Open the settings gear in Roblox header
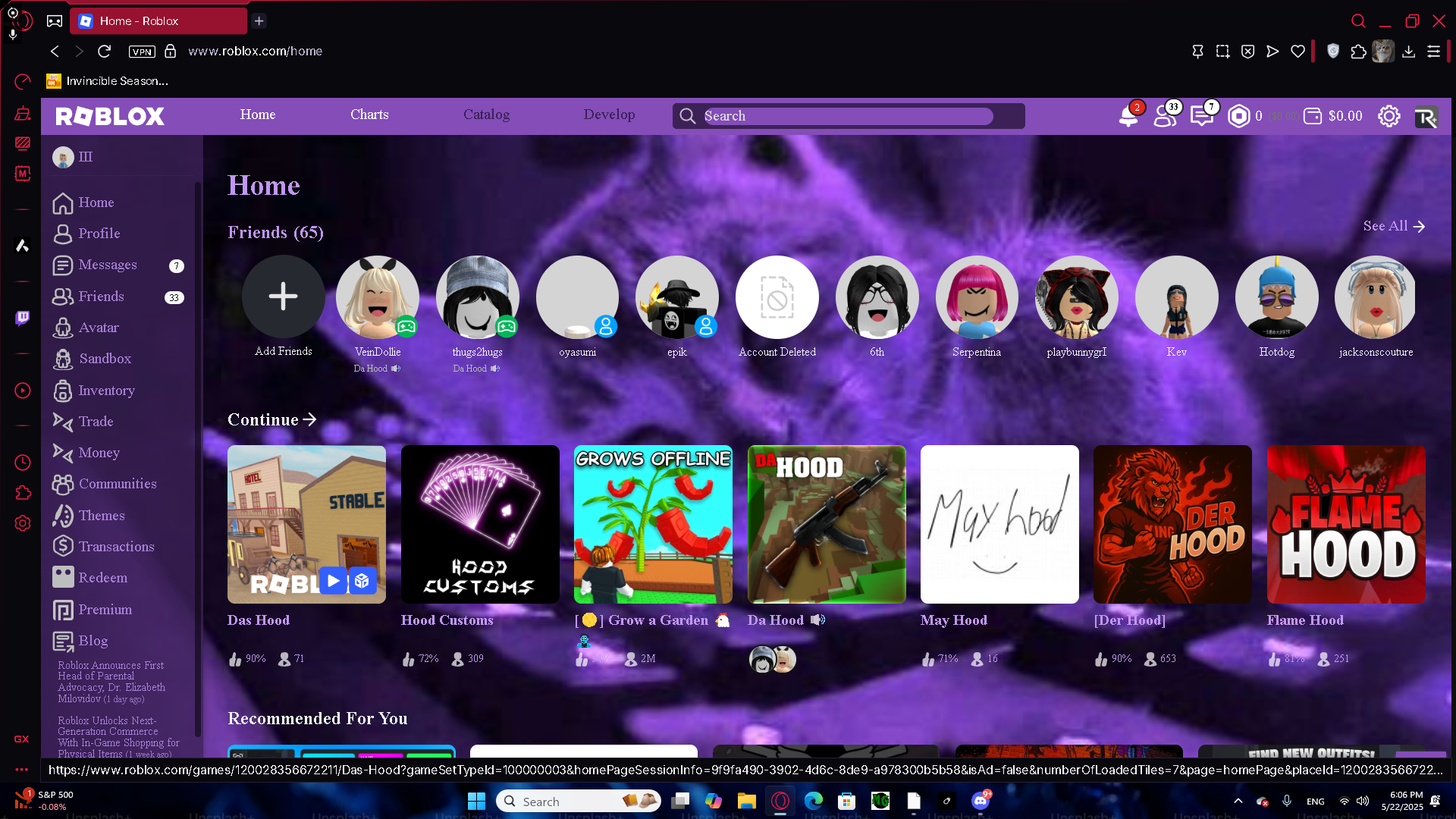Screen dimensions: 1456x819 click(1389, 116)
